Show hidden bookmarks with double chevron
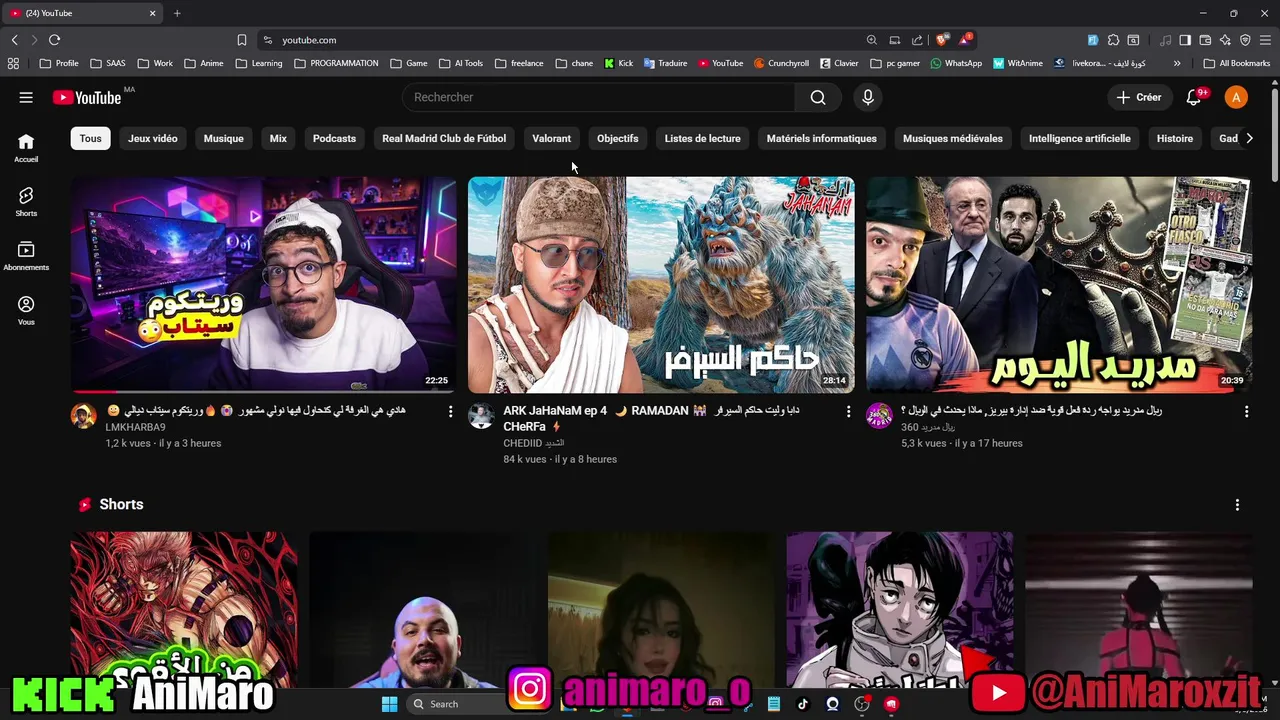Image resolution: width=1280 pixels, height=720 pixels. point(1177,63)
